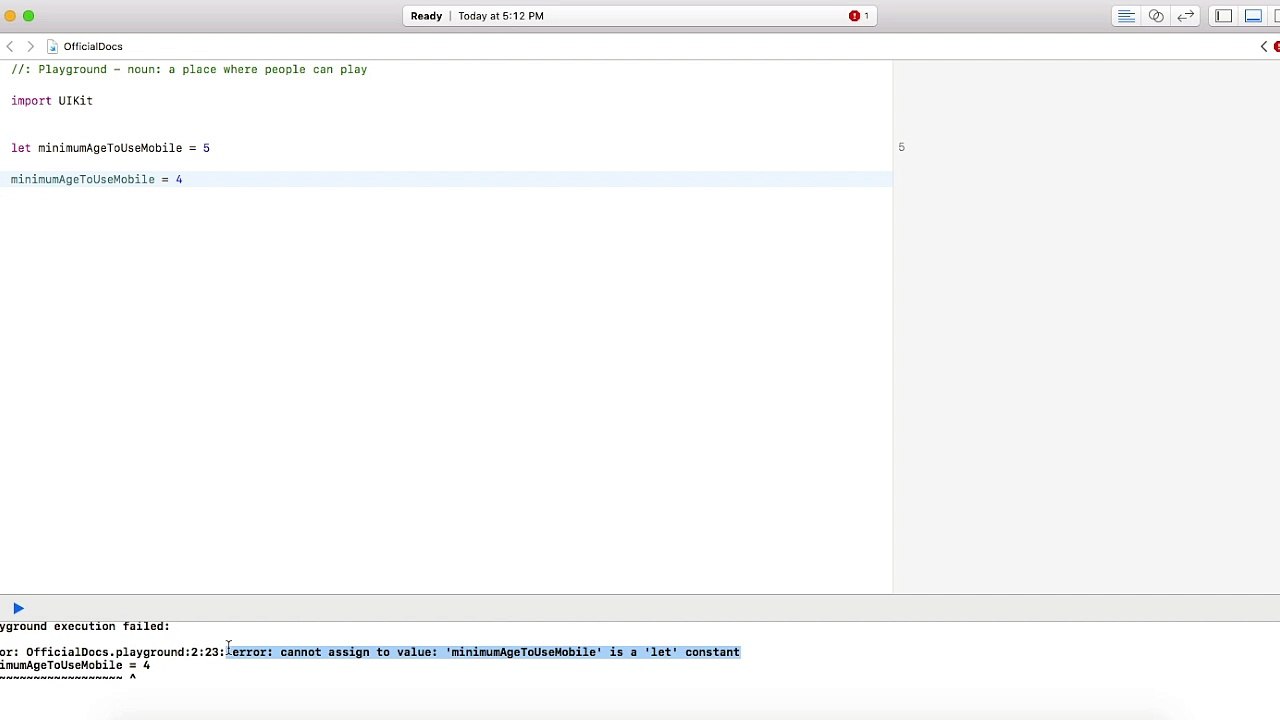Click highlighted 'cannot assign to value' error message

pos(486,652)
